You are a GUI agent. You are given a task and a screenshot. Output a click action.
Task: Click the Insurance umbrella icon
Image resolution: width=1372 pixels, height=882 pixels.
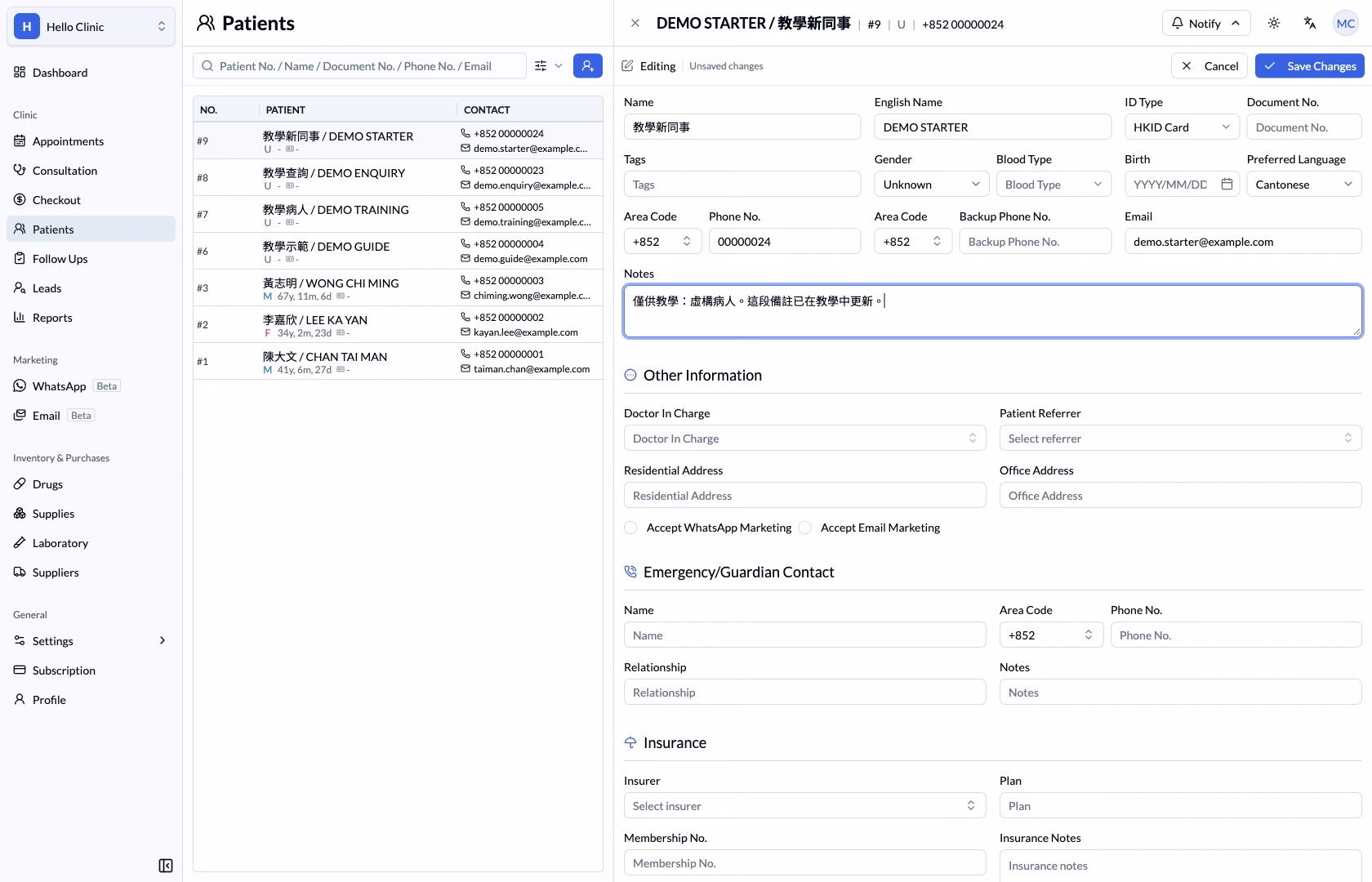click(630, 743)
